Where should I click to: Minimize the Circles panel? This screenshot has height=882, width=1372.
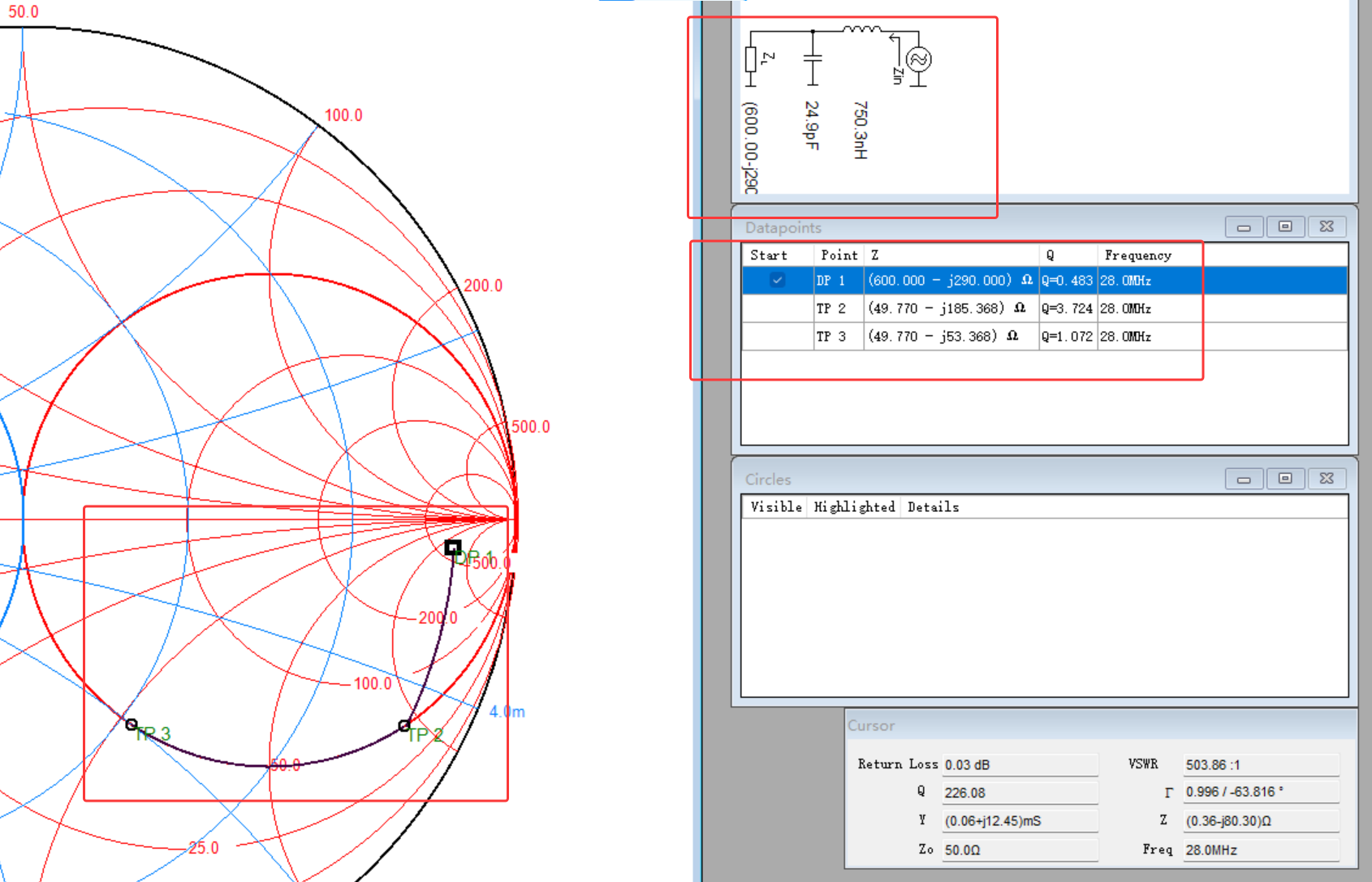1244,479
